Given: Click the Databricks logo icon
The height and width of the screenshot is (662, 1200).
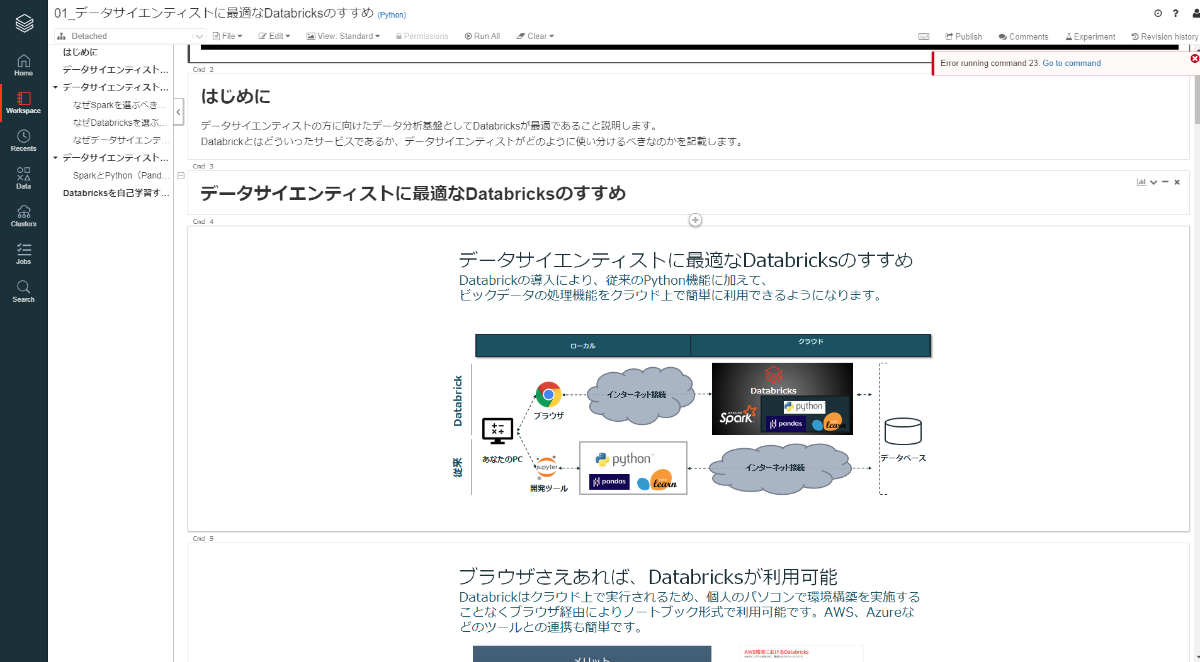Looking at the screenshot, I should pyautogui.click(x=24, y=22).
